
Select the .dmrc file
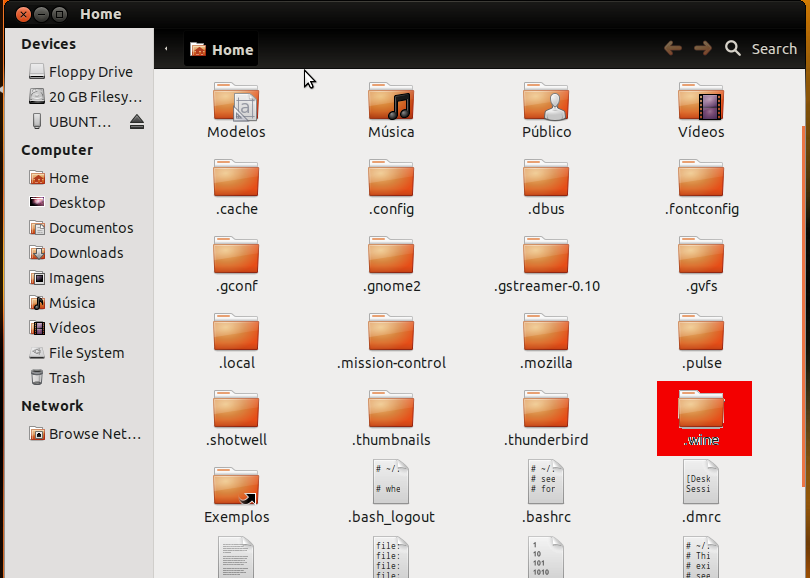click(701, 492)
